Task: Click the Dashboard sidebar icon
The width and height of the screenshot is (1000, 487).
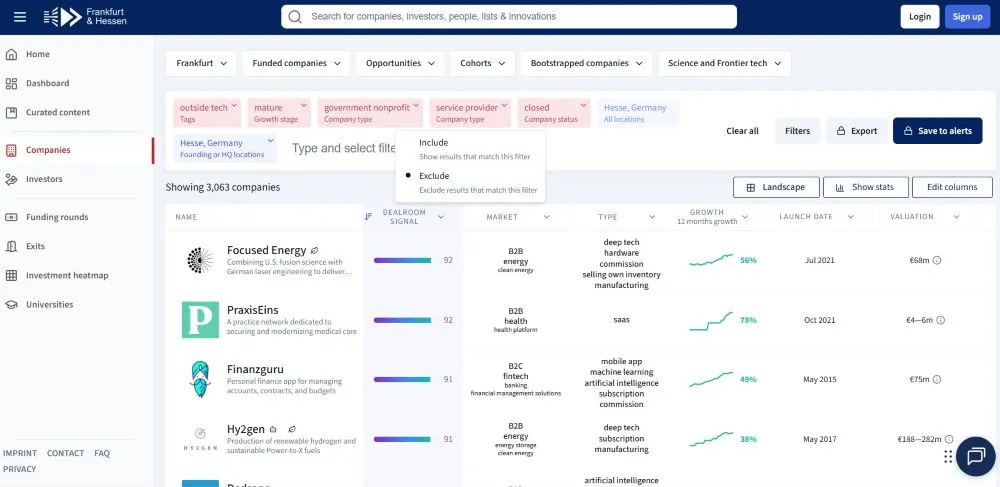Action: (11, 84)
